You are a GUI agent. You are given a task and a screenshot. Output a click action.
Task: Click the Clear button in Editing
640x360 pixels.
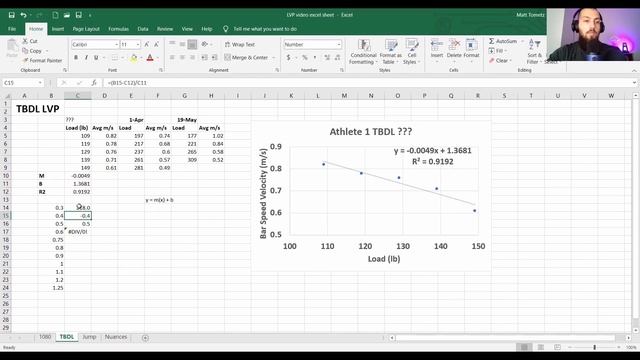[499, 60]
